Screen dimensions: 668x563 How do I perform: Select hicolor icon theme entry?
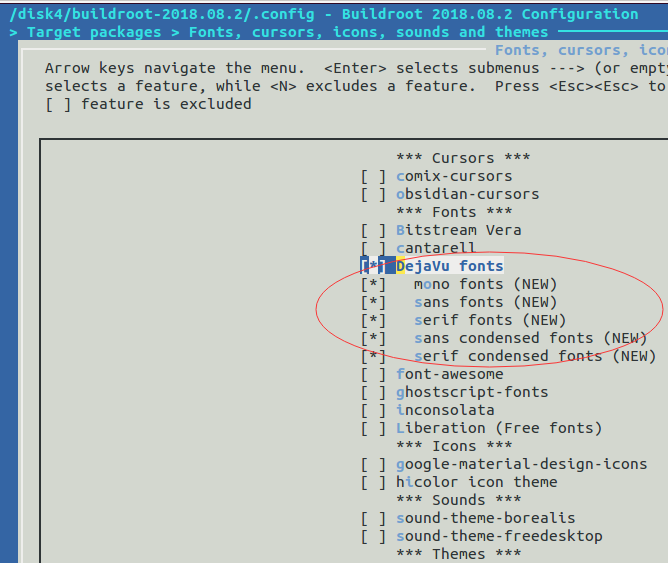[x=477, y=482]
